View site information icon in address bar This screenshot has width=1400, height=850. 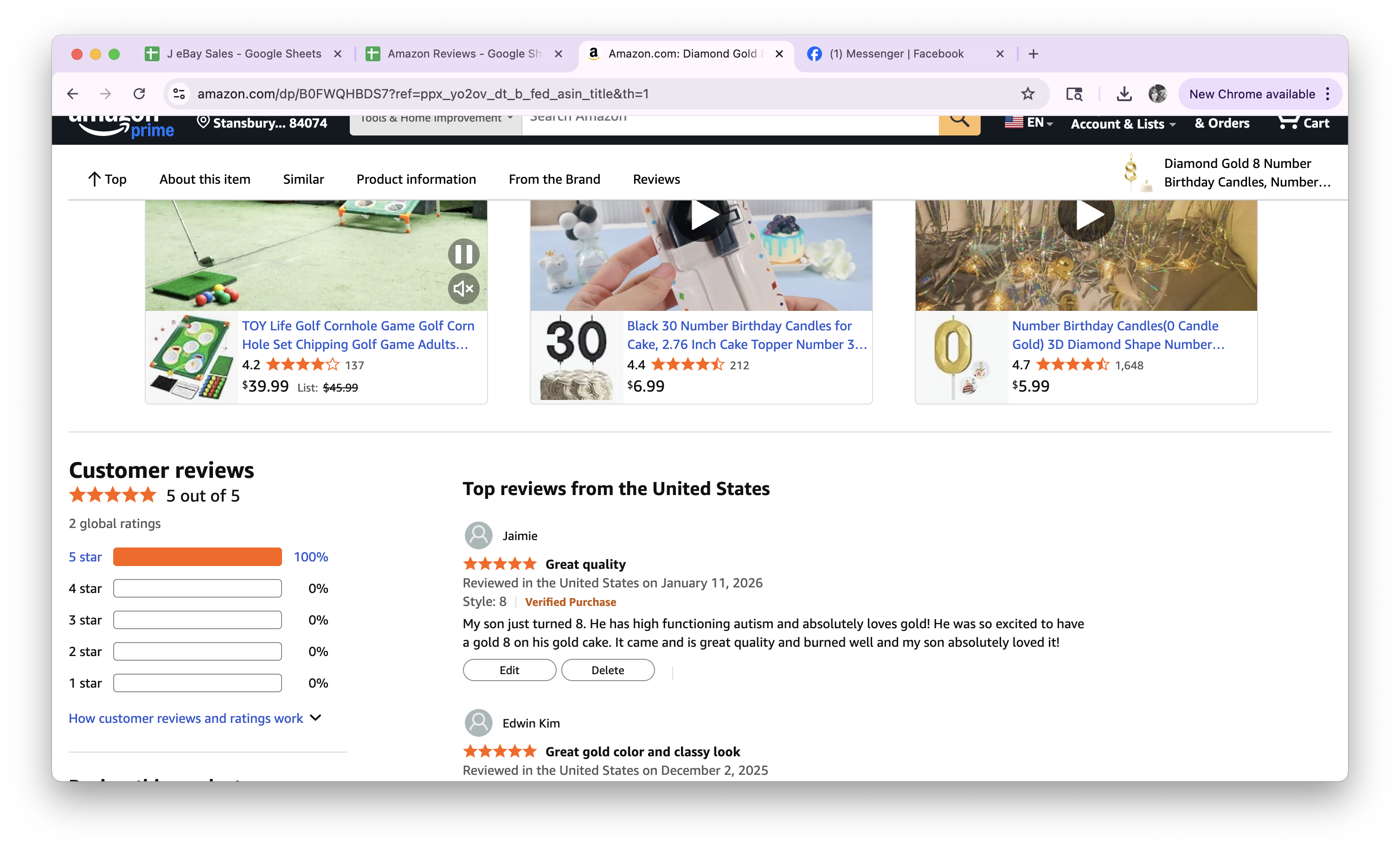(x=179, y=94)
